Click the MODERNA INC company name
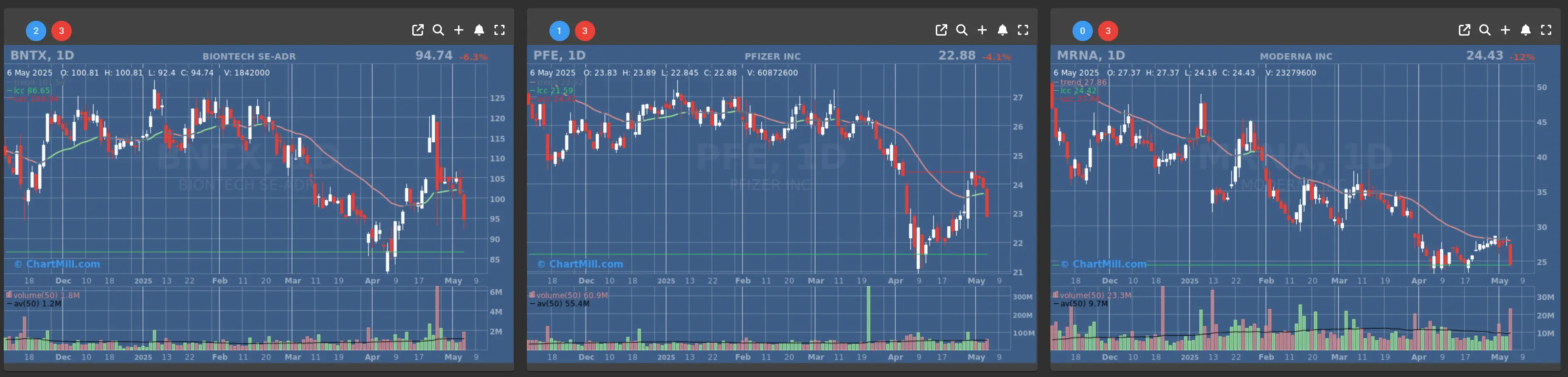 click(x=1296, y=56)
